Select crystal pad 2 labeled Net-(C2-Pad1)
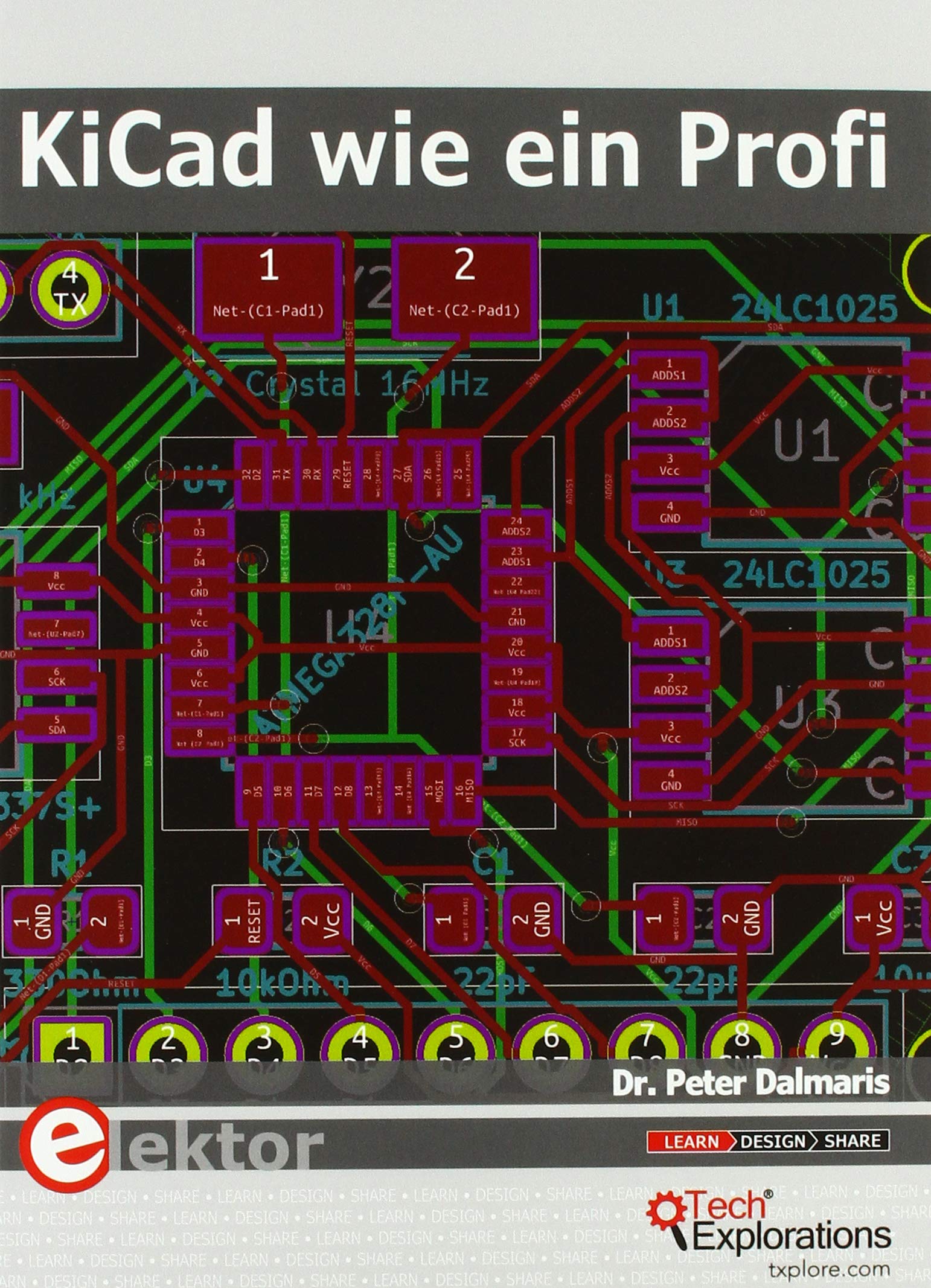This screenshot has height=1288, width=931. [x=464, y=287]
